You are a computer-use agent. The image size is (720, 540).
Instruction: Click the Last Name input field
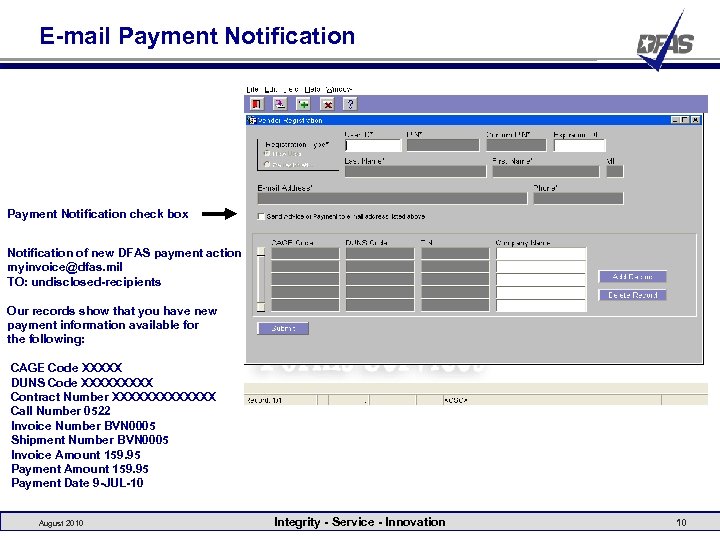[x=415, y=172]
